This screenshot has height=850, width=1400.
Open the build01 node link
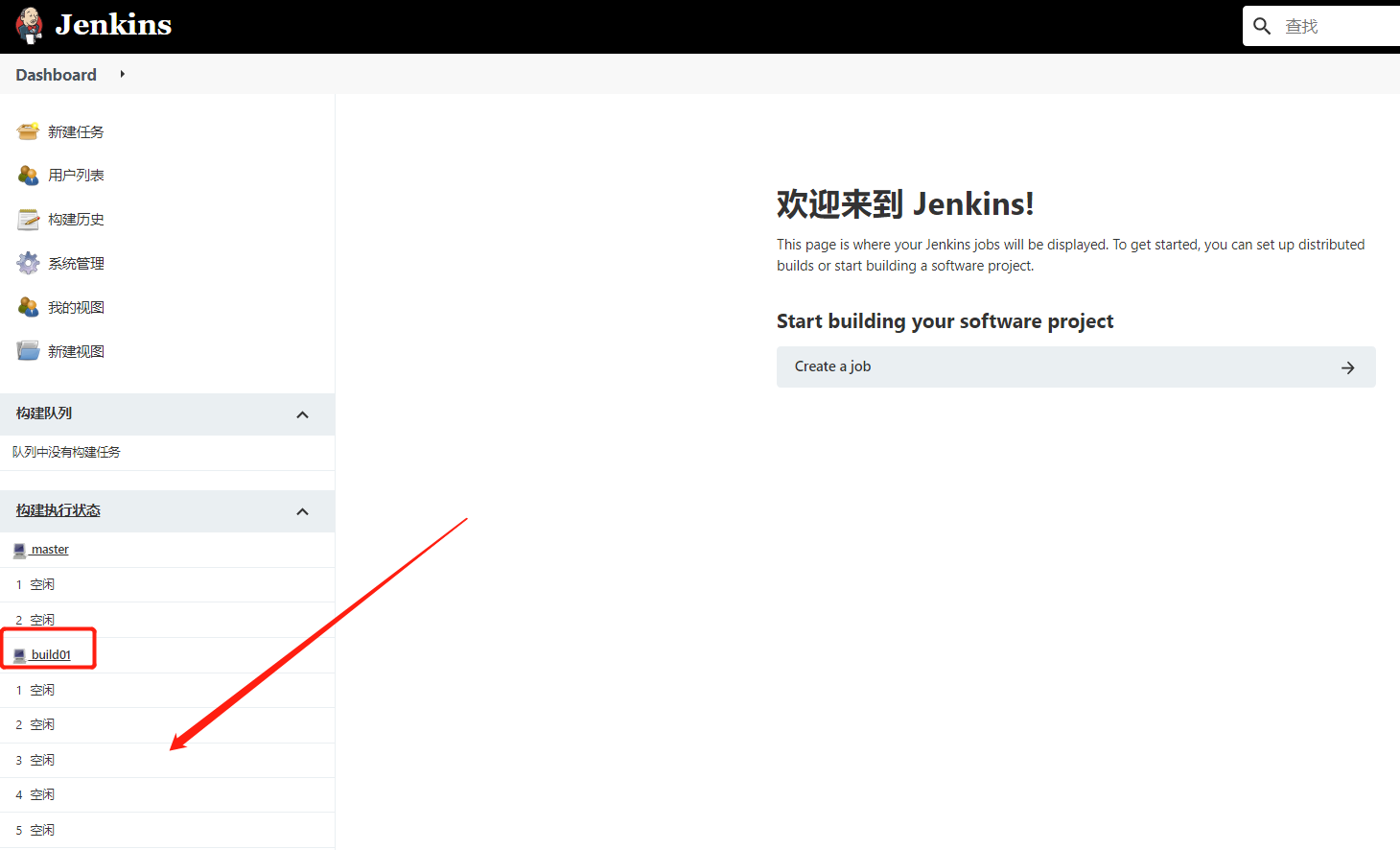[51, 655]
